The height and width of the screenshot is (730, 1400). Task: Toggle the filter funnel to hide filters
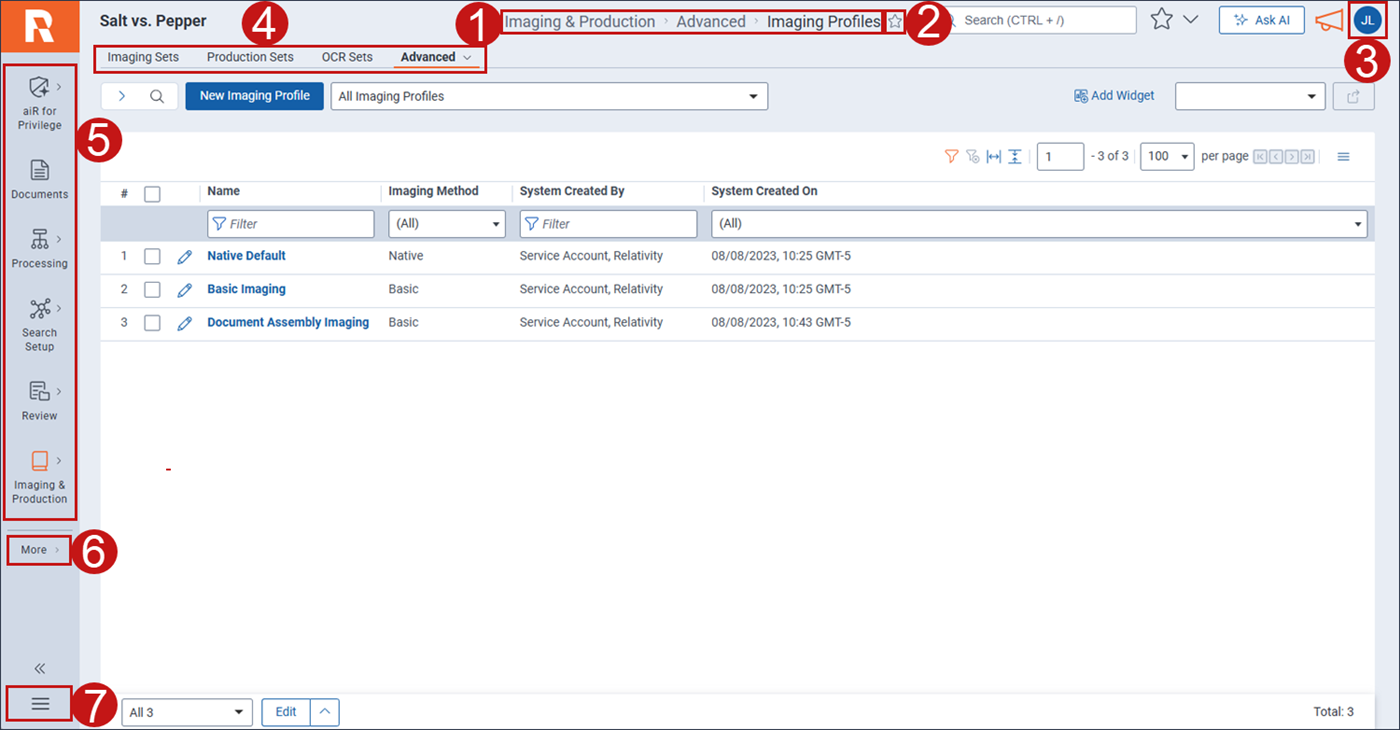click(950, 156)
